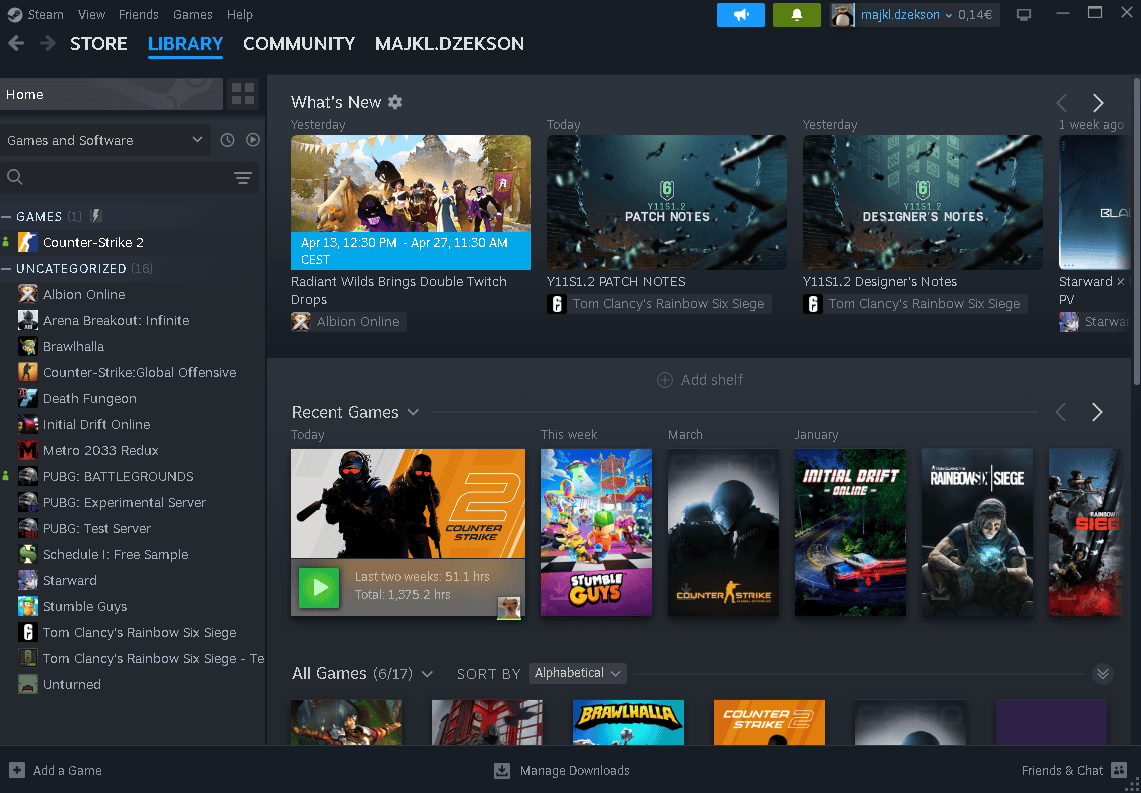Click Albion Online tag under Radiant Wilds news

tap(349, 322)
